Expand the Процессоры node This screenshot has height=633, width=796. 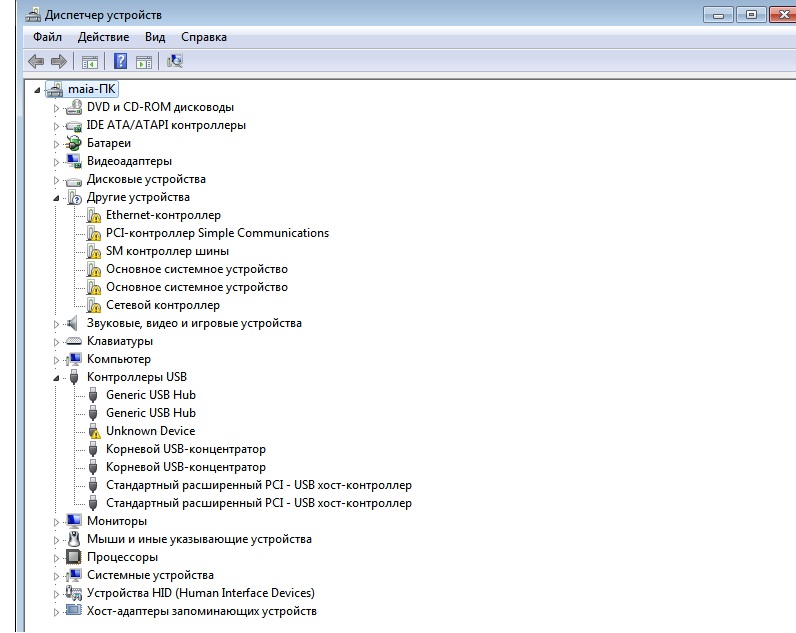coord(56,558)
